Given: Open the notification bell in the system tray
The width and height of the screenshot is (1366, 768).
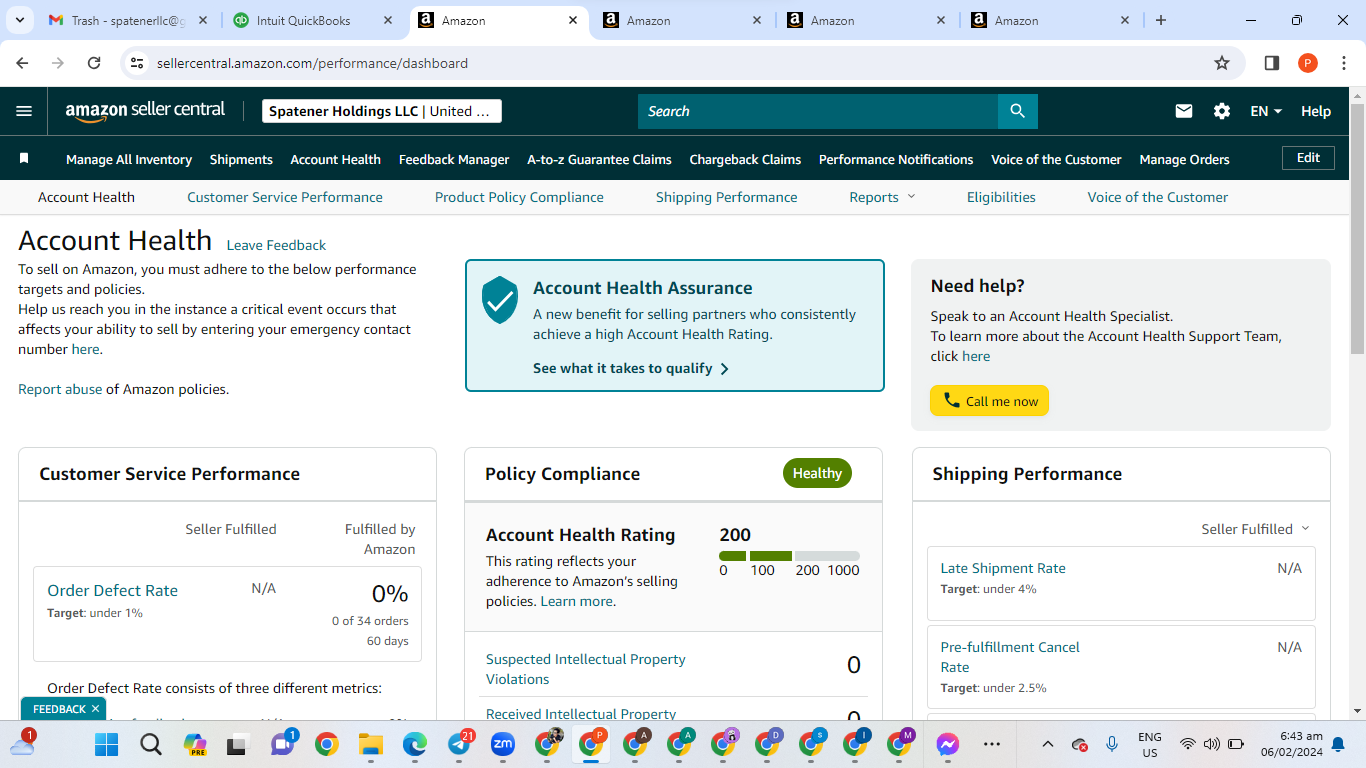Looking at the screenshot, I should 1338,744.
